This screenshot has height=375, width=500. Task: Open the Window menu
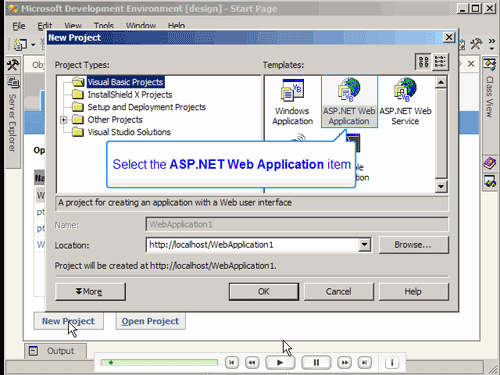click(141, 26)
